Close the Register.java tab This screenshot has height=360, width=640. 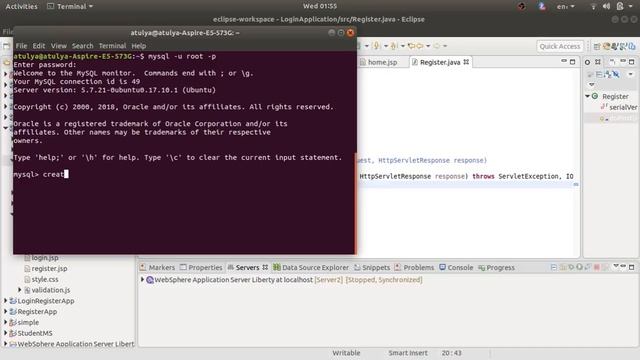tap(466, 62)
